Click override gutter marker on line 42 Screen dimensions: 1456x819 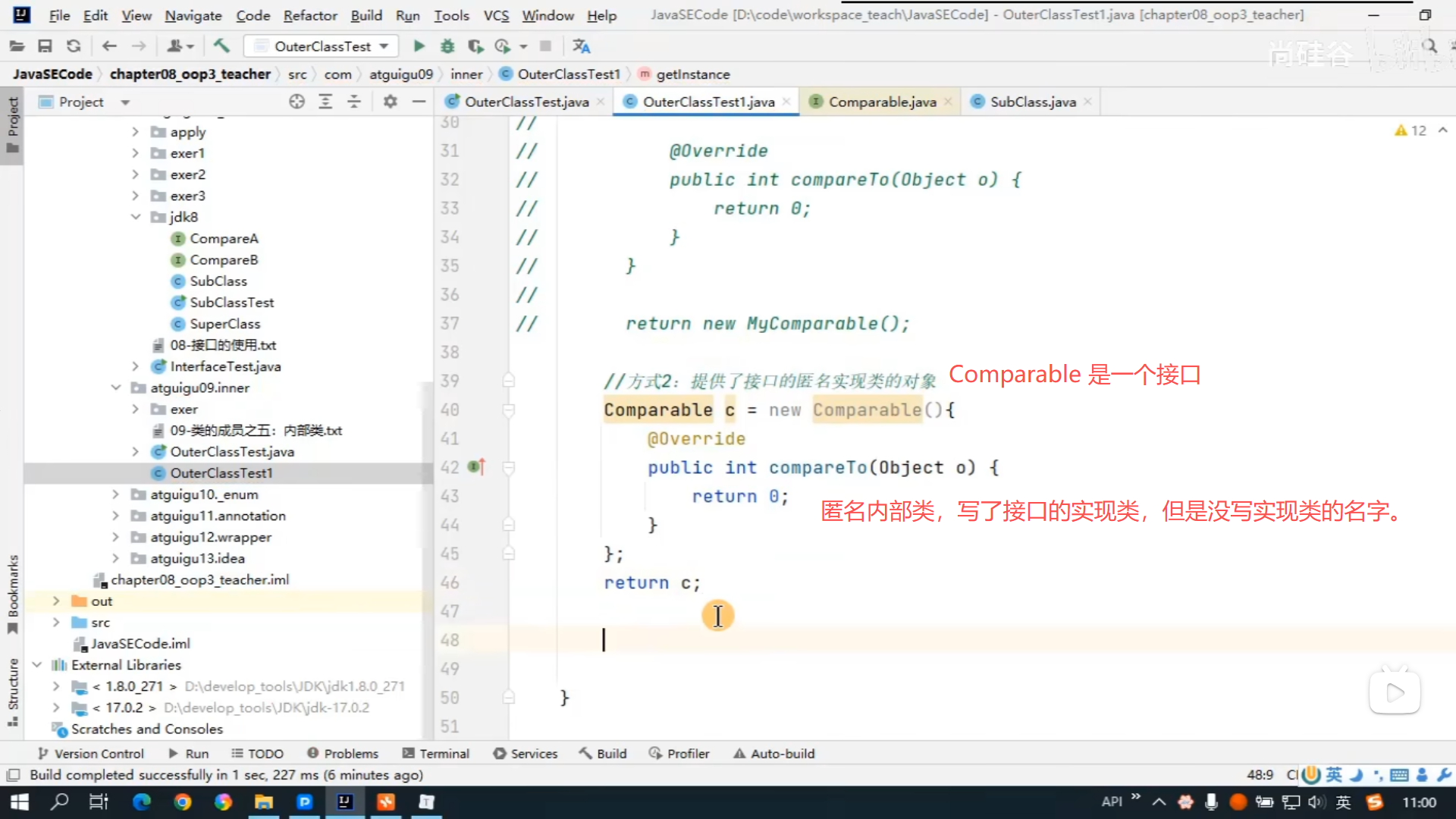[476, 467]
